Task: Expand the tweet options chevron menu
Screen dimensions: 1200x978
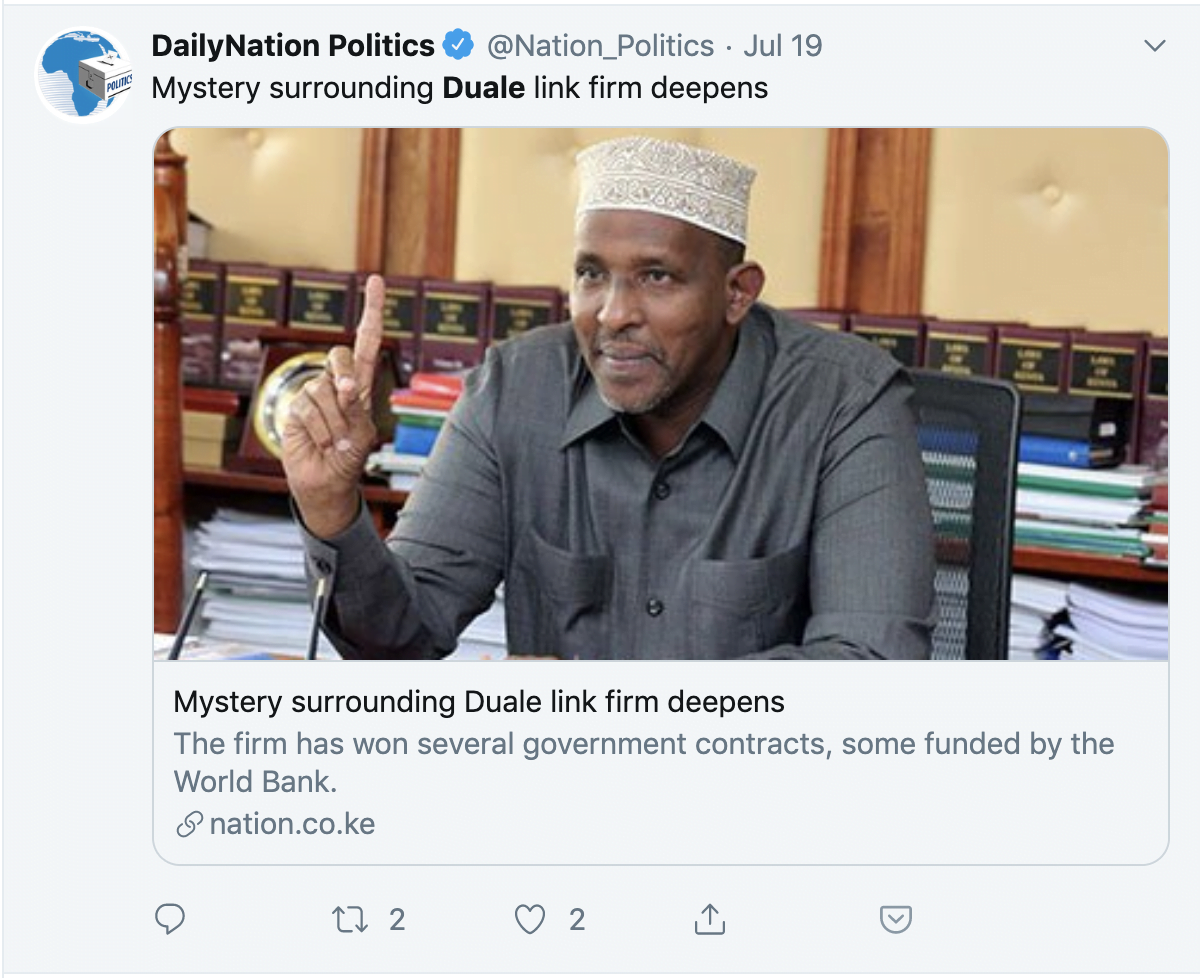Action: tap(1154, 46)
